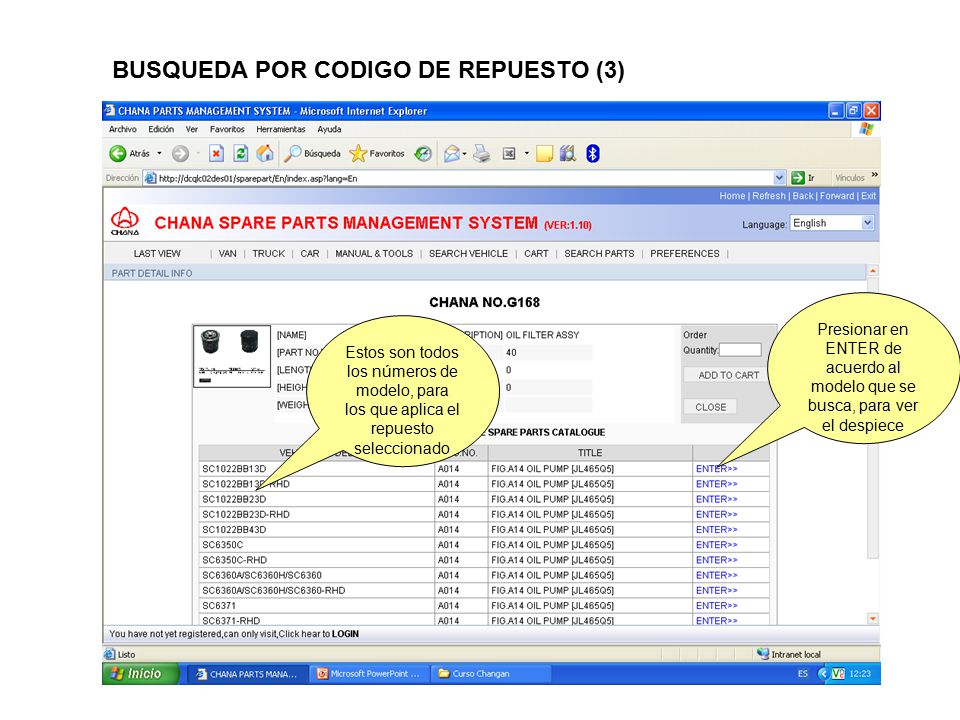Open the Herramientas menu
The image size is (960, 720).
[x=280, y=129]
